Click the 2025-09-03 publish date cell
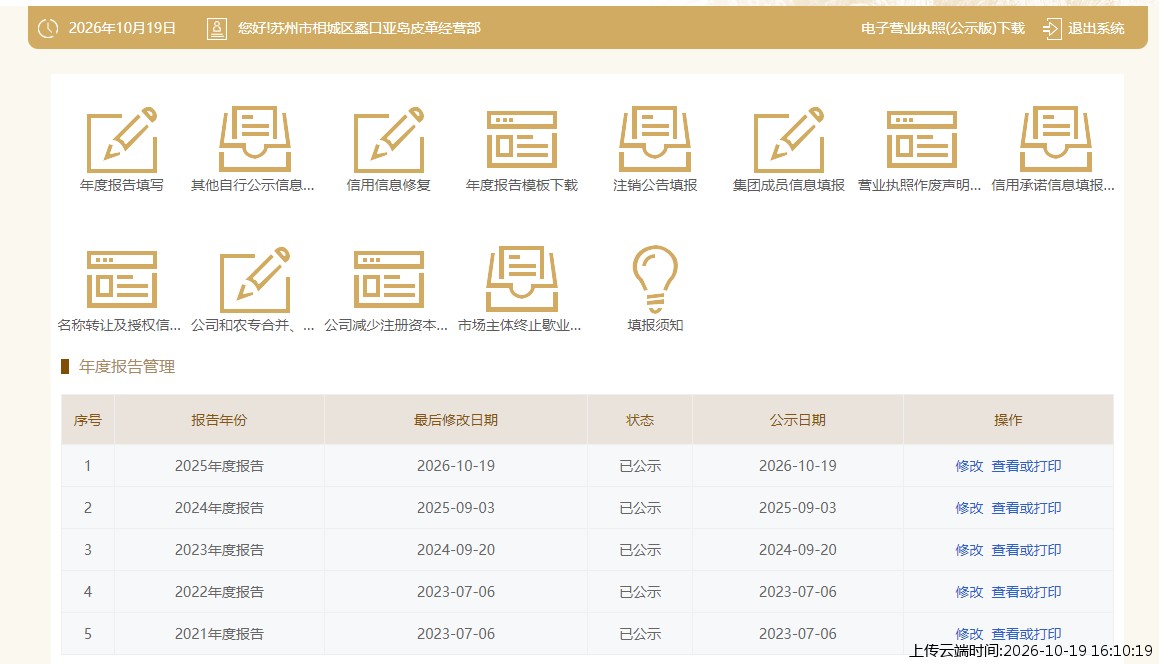1159x664 pixels. pyautogui.click(x=798, y=509)
